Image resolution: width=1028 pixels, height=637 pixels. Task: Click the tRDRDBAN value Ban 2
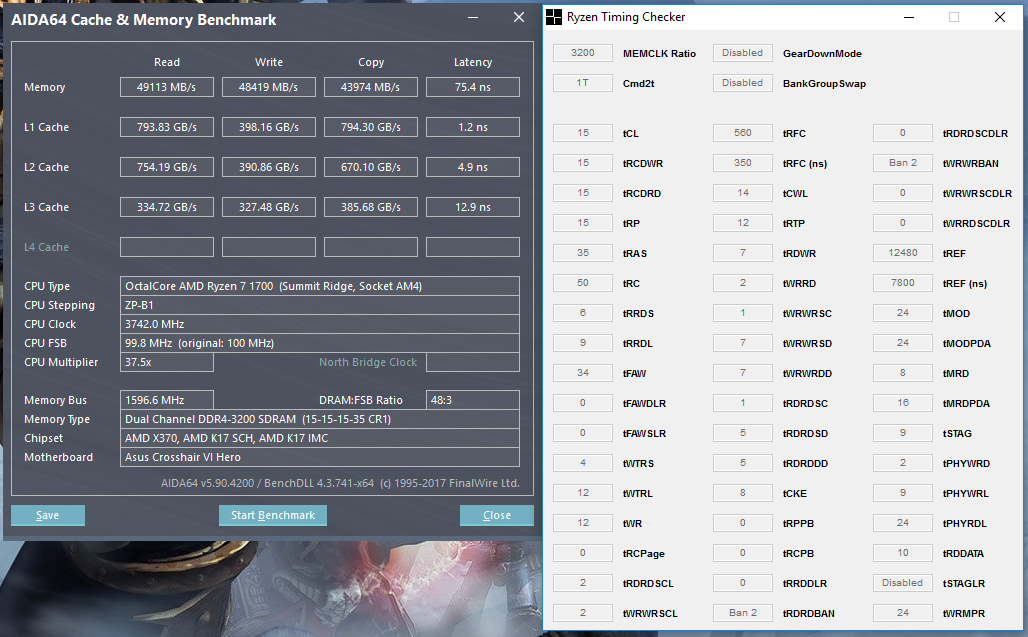coord(743,613)
